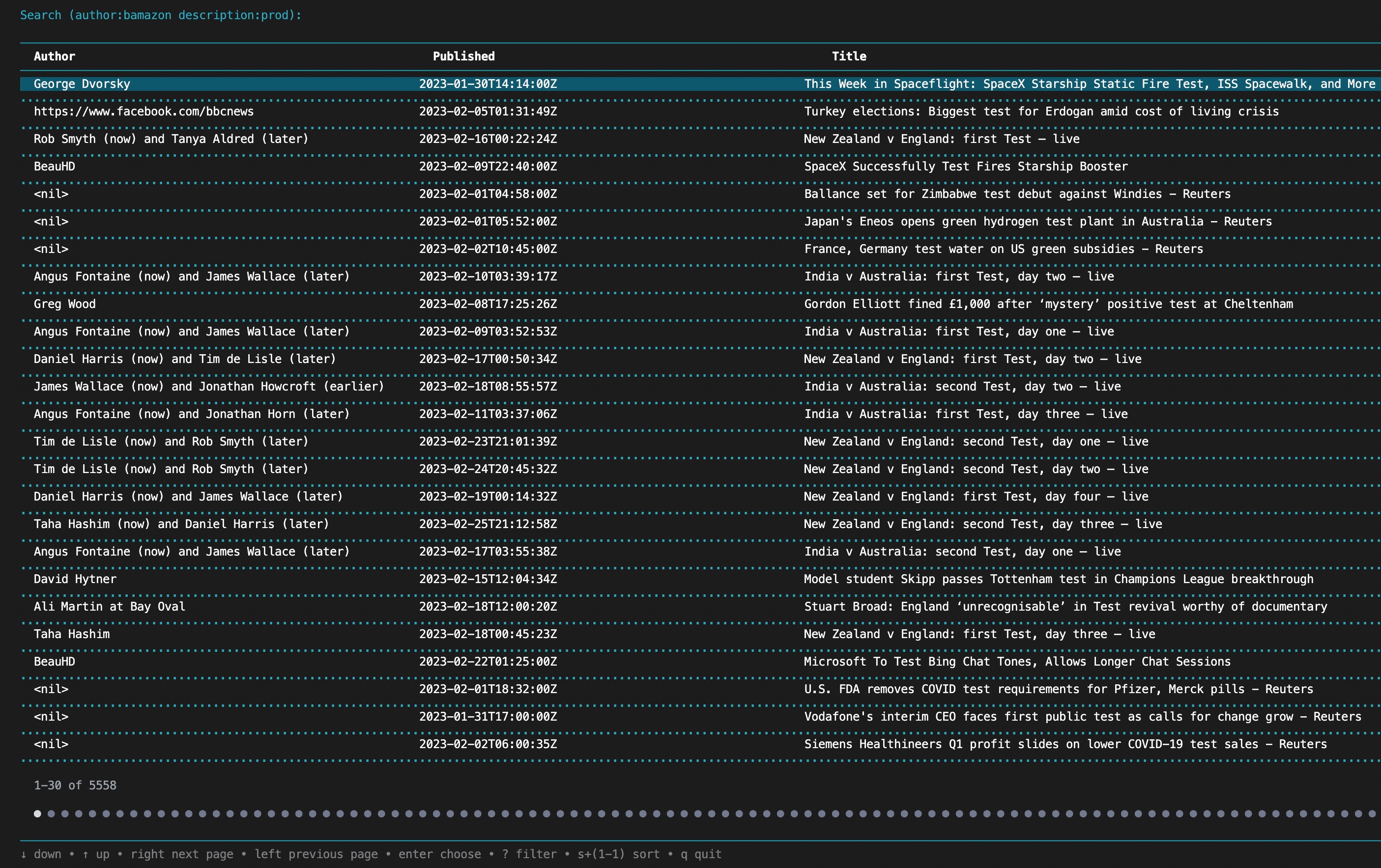Open the Turkey elections Erdogan article
The width and height of the screenshot is (1381, 868).
pyautogui.click(x=1041, y=111)
